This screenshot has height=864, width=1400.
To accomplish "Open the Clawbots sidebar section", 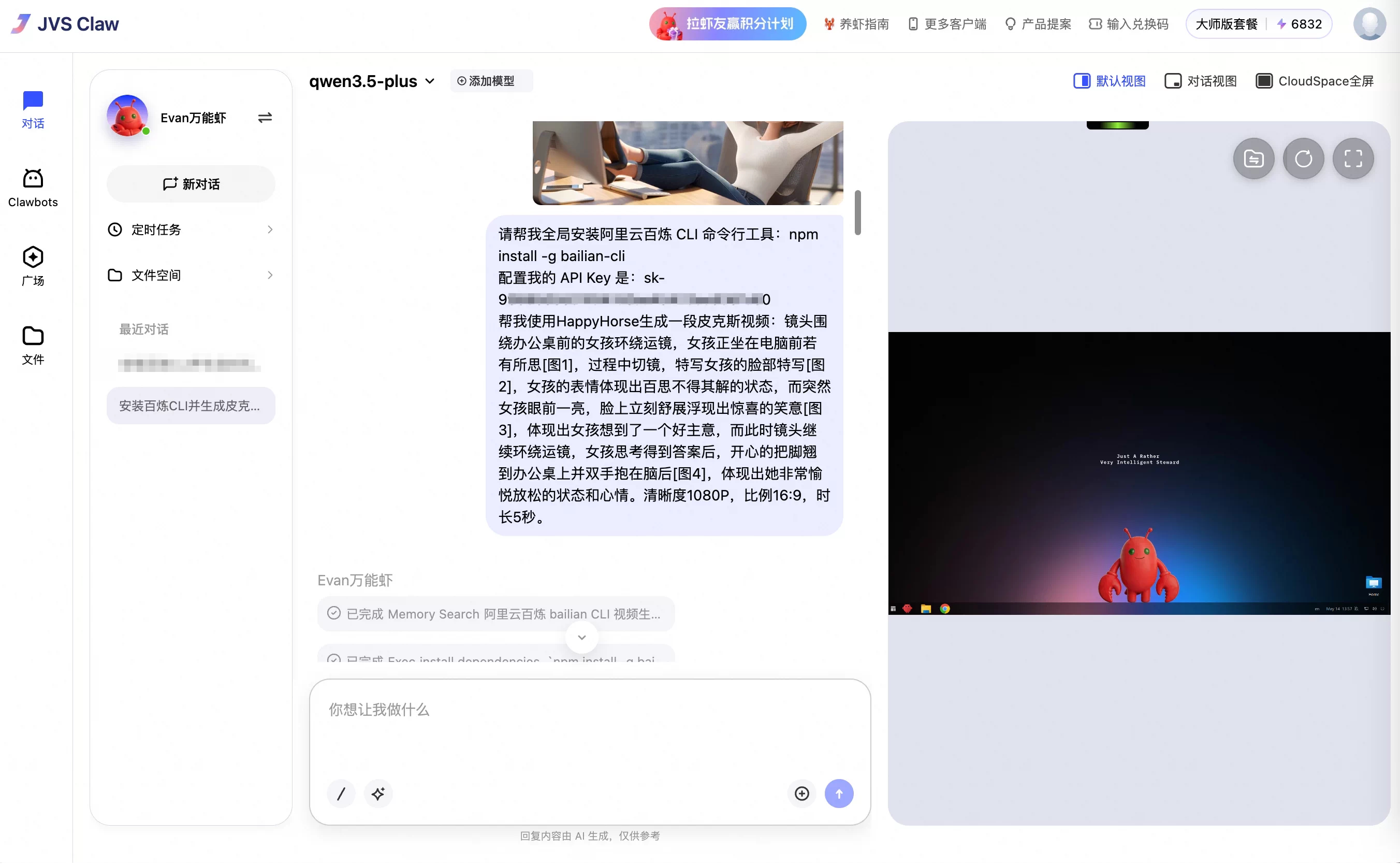I will click(x=33, y=188).
